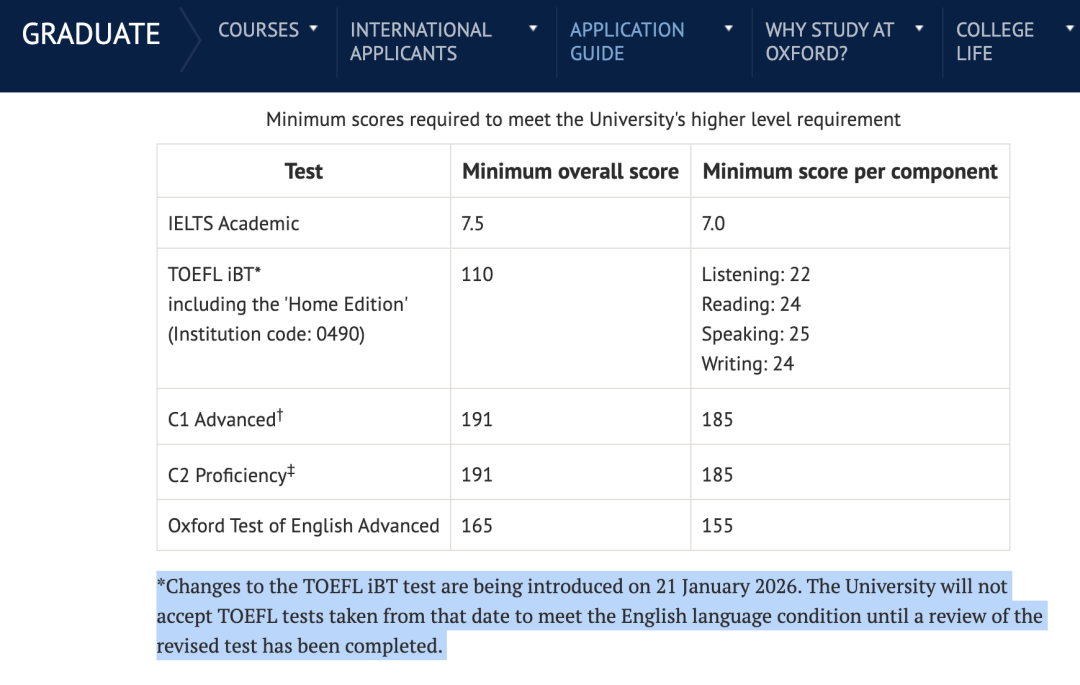Expand the arrow beside WHY STUDY AT OXFORD?

coord(919,28)
